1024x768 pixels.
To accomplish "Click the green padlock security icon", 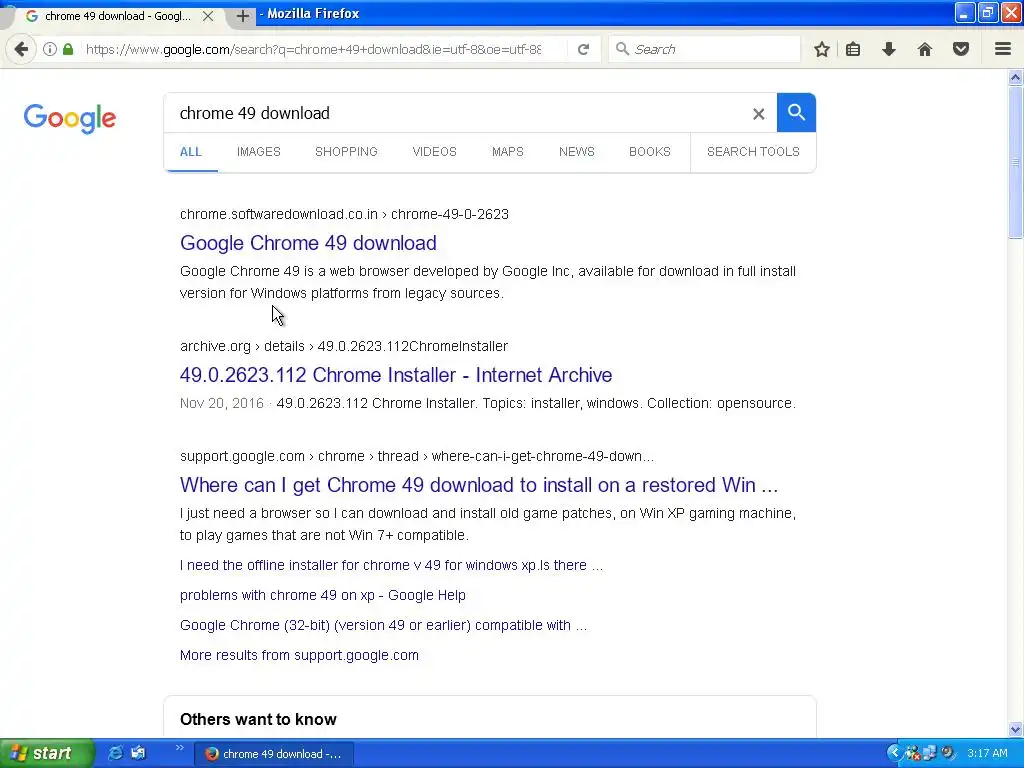I will (x=68, y=49).
